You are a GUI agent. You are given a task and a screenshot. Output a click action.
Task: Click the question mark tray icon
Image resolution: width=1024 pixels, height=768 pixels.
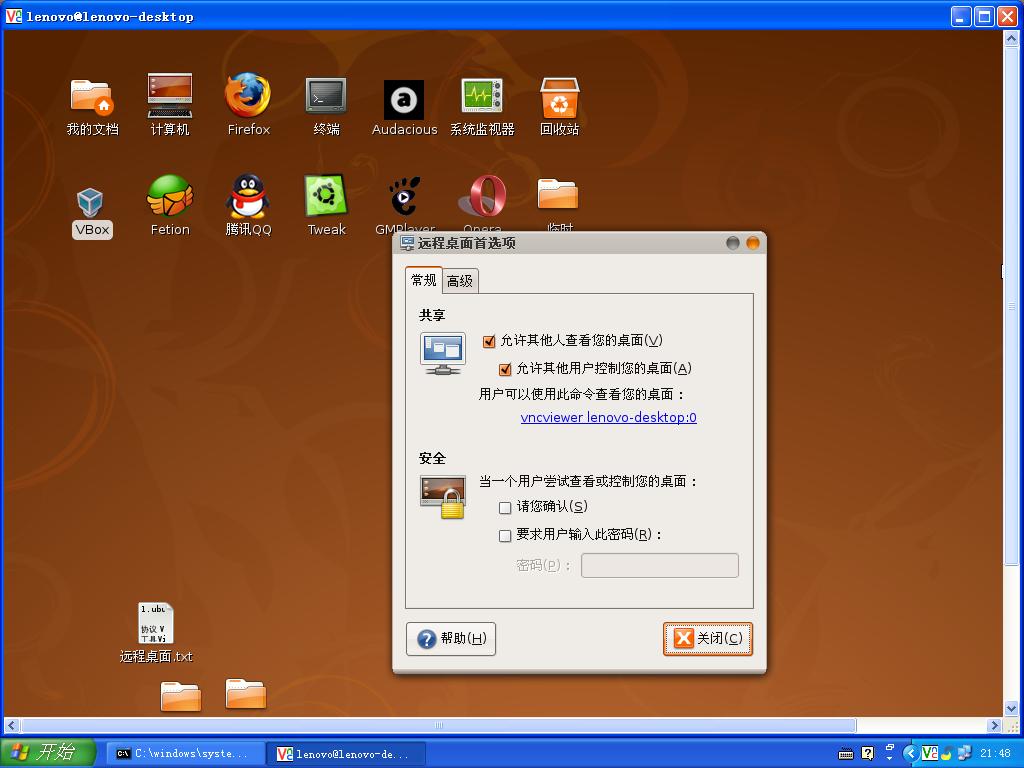click(x=867, y=754)
